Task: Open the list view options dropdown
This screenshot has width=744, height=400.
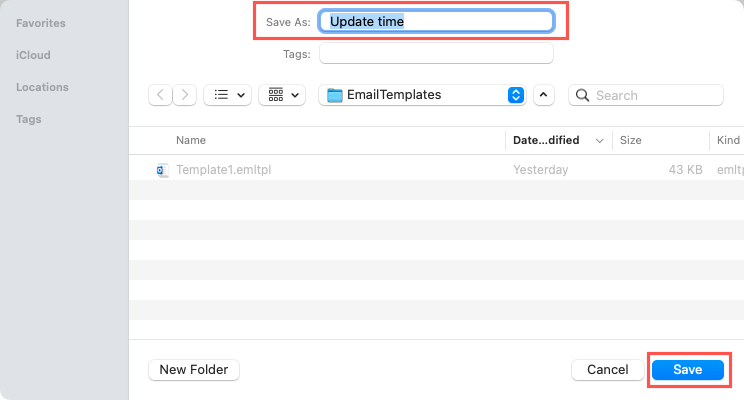Action: [x=227, y=95]
